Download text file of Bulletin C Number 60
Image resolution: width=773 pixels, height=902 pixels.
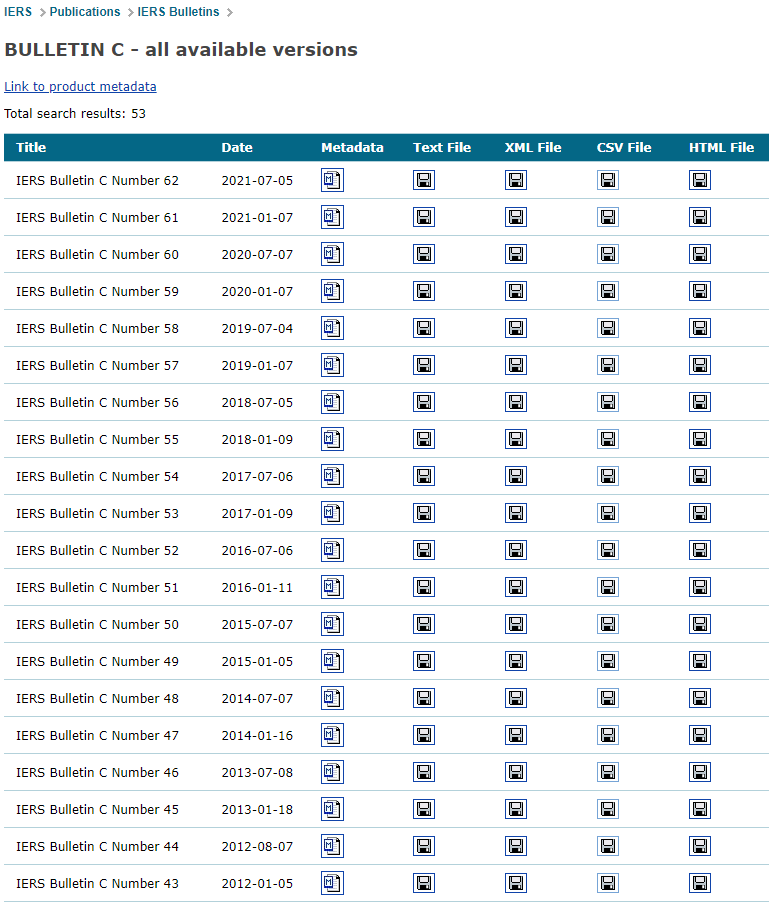tap(424, 254)
